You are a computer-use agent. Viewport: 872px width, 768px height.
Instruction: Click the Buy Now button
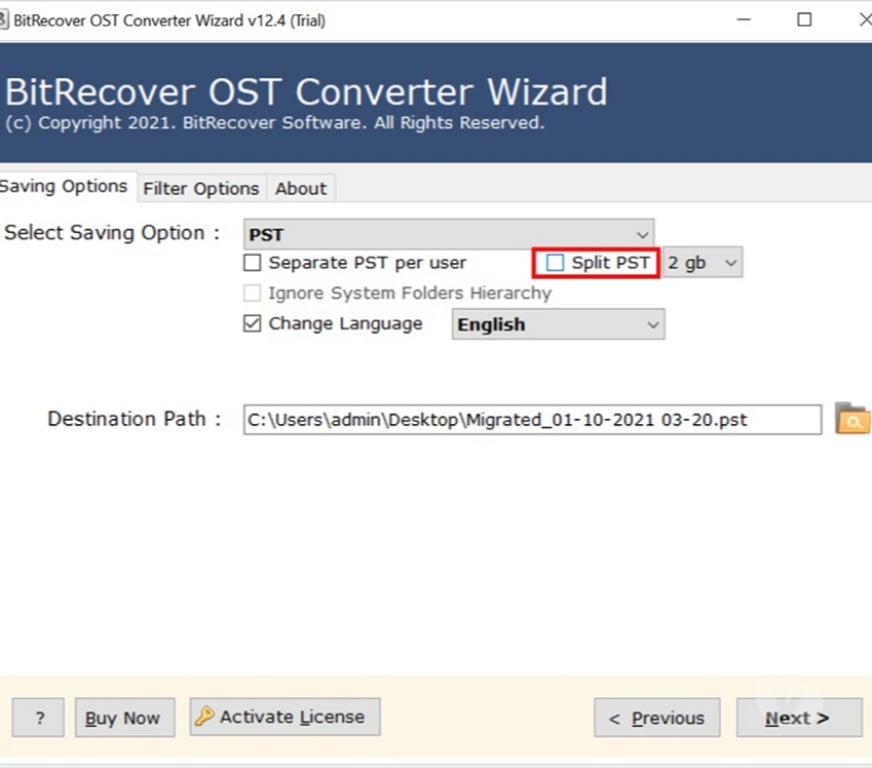pos(124,718)
